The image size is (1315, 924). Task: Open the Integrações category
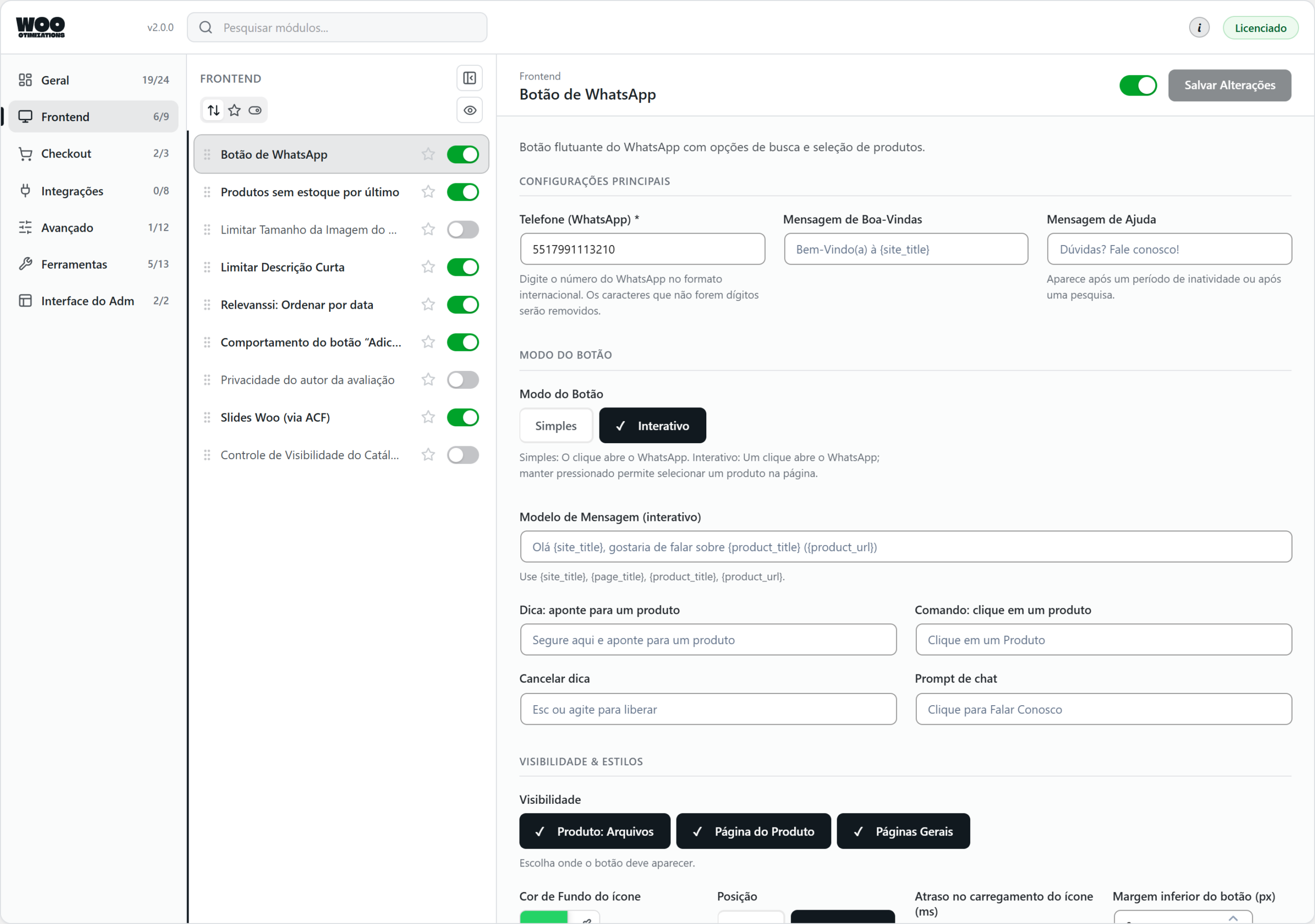pos(93,191)
